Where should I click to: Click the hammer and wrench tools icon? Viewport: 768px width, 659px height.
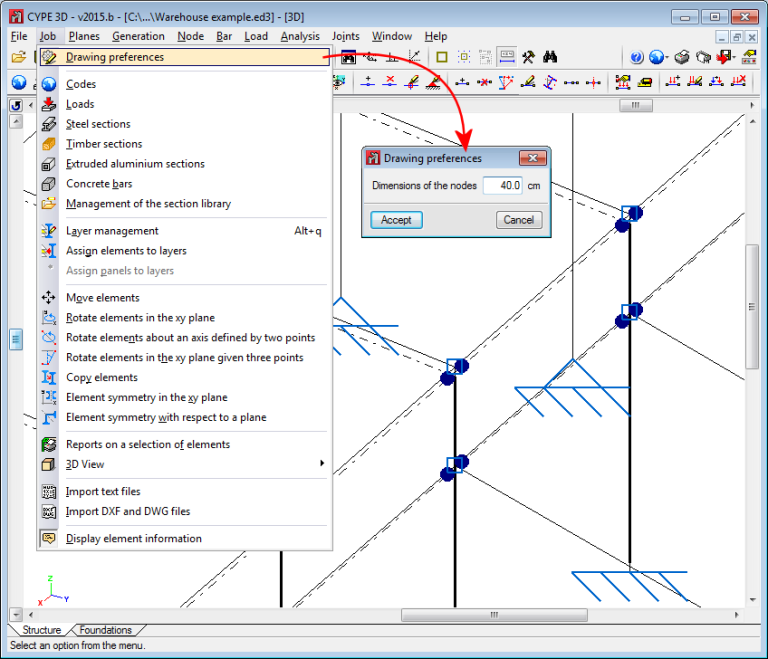pyautogui.click(x=528, y=57)
